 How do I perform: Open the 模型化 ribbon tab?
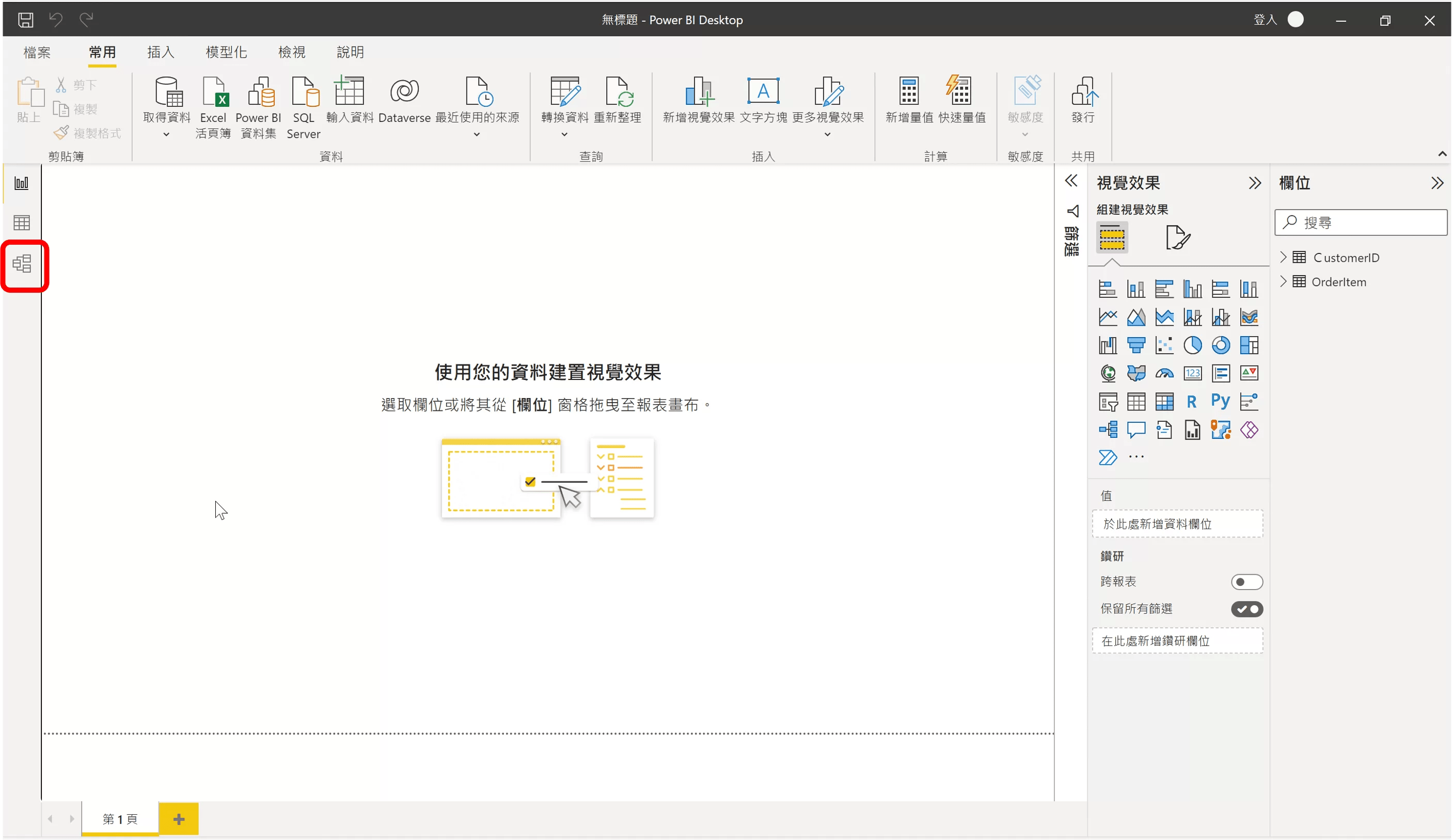(226, 52)
